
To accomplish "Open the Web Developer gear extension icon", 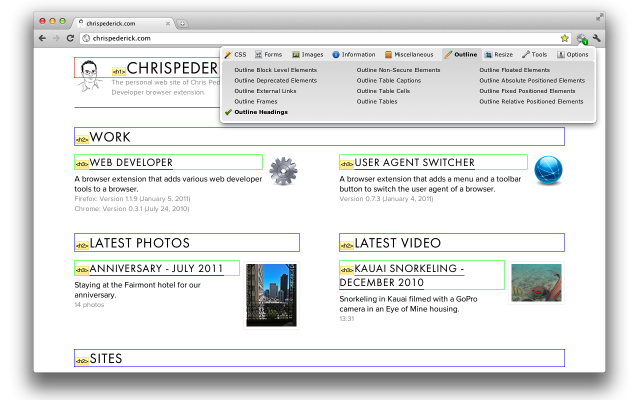I will (582, 39).
